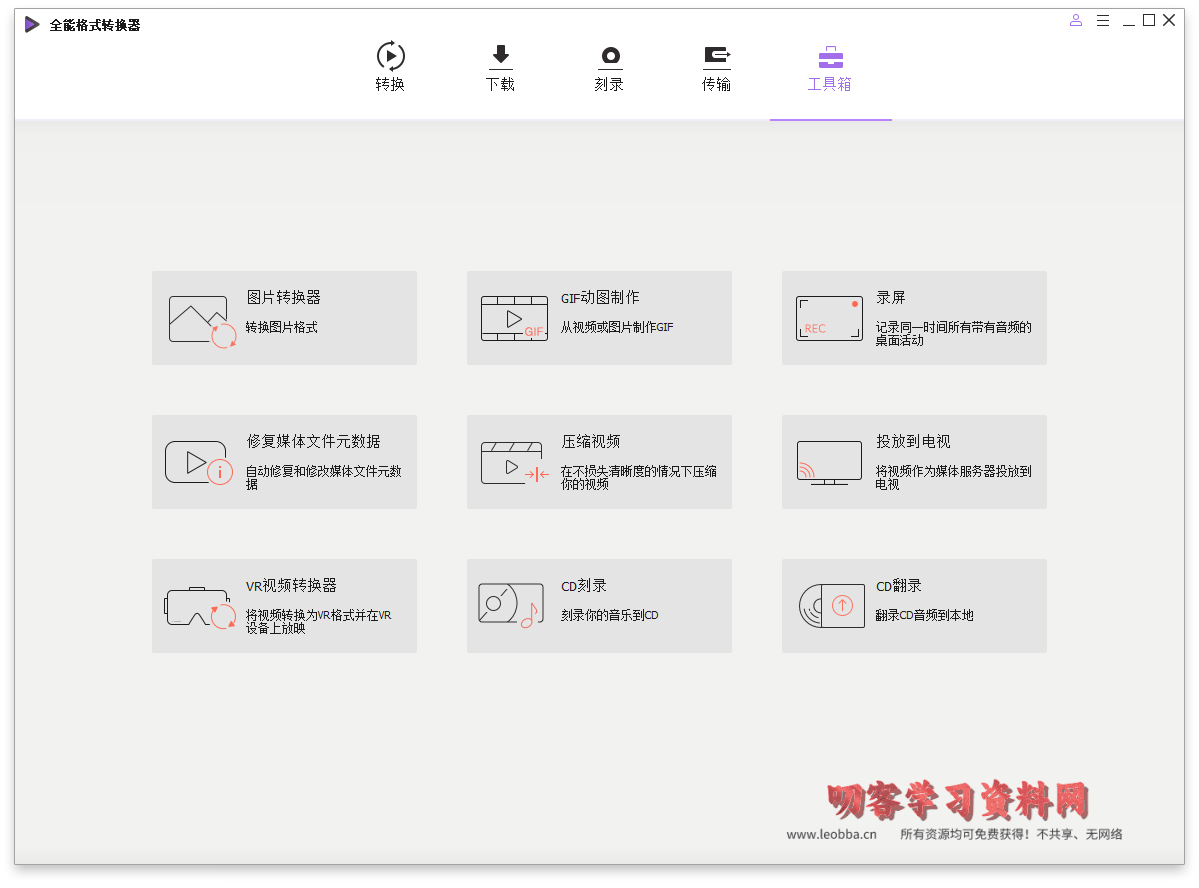Click the 录屏 REC screen recorder icon
1199x888 pixels.
pyautogui.click(x=829, y=318)
